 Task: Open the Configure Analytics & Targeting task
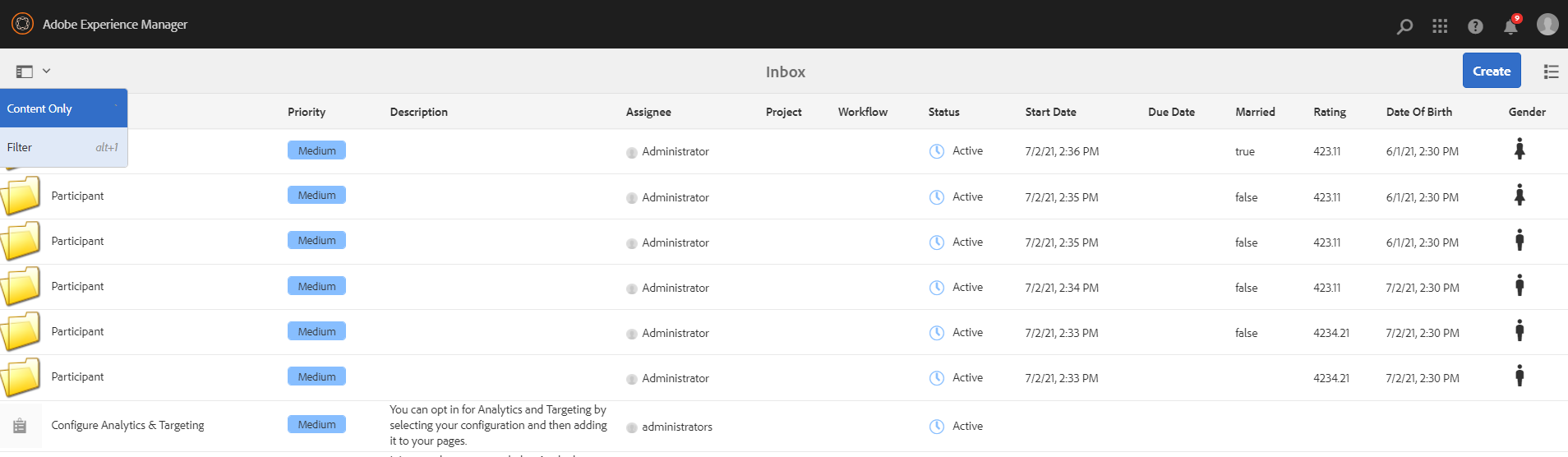(127, 425)
